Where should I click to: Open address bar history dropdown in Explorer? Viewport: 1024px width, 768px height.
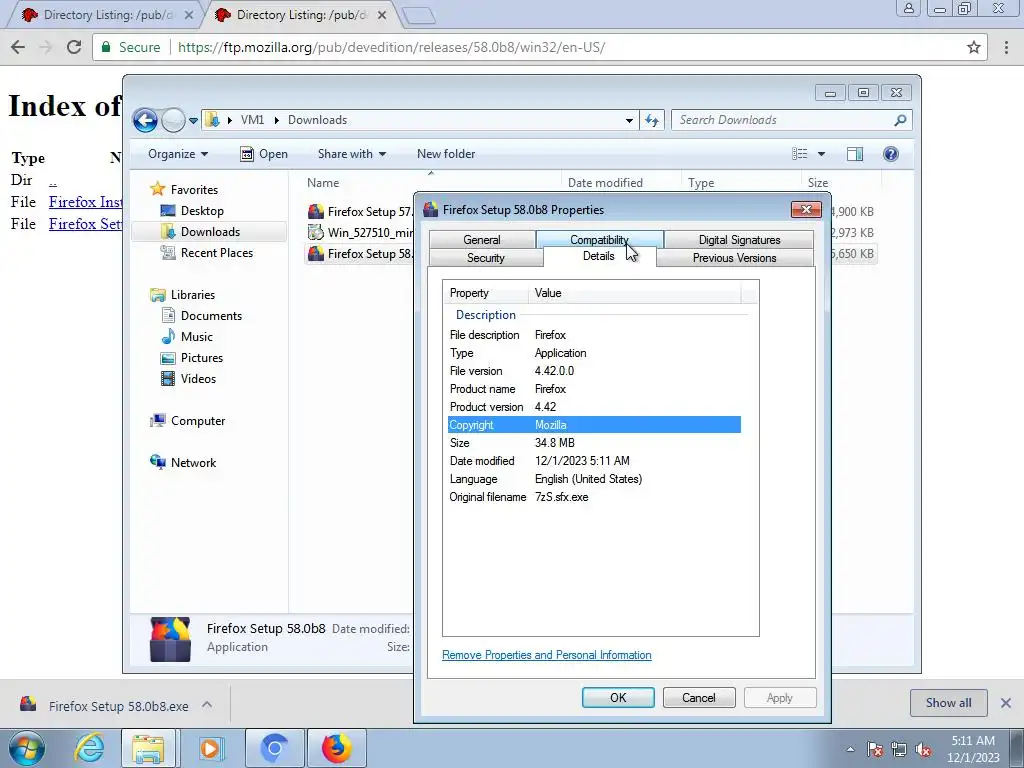[629, 120]
